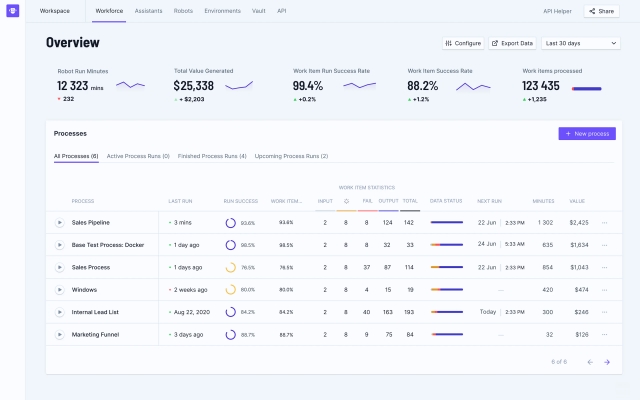Screen dimensions: 640x400
Task: Open more options for Sales Pipeline row
Action: (604, 222)
